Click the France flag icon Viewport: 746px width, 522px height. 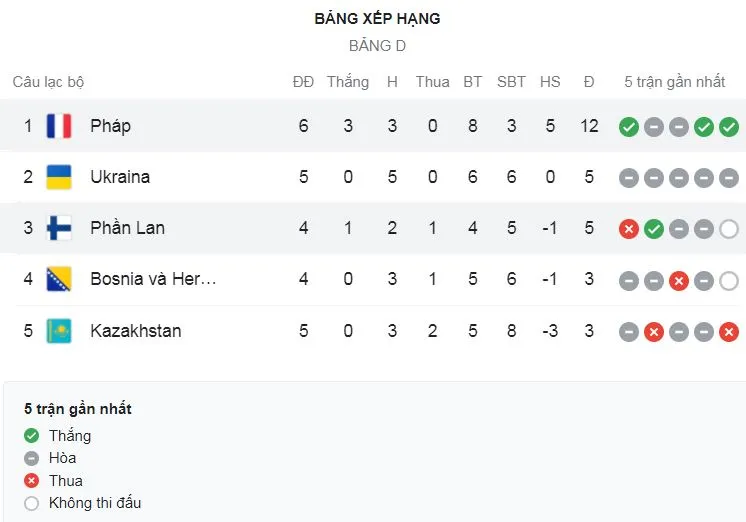coord(59,126)
